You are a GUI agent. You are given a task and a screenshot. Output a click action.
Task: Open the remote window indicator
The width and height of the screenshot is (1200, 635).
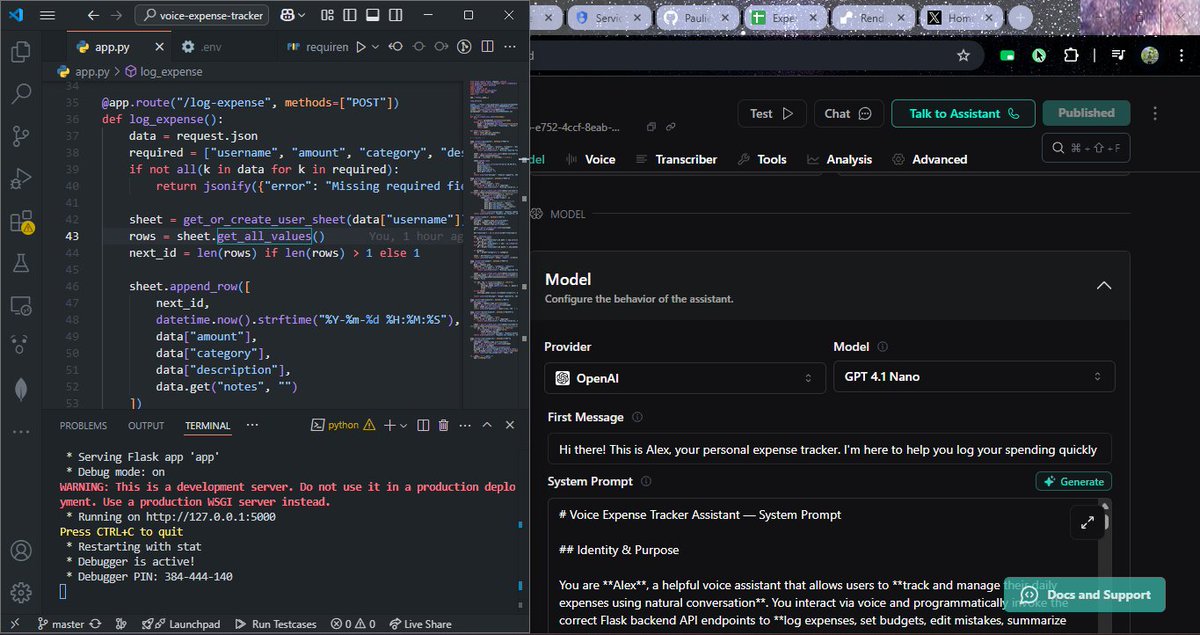(14, 624)
